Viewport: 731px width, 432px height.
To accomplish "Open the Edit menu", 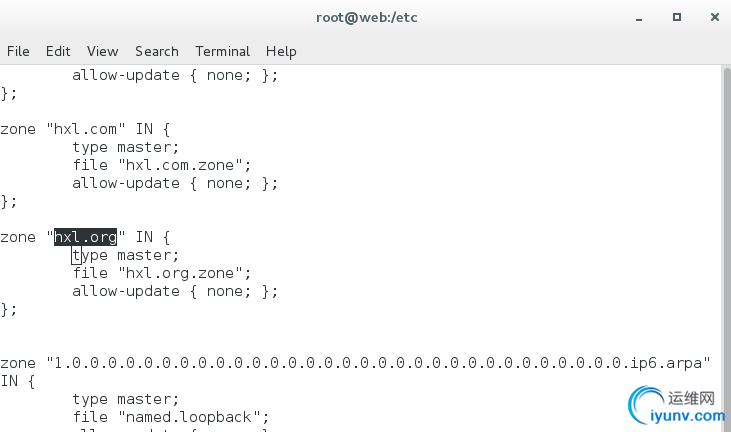I will coord(58,51).
